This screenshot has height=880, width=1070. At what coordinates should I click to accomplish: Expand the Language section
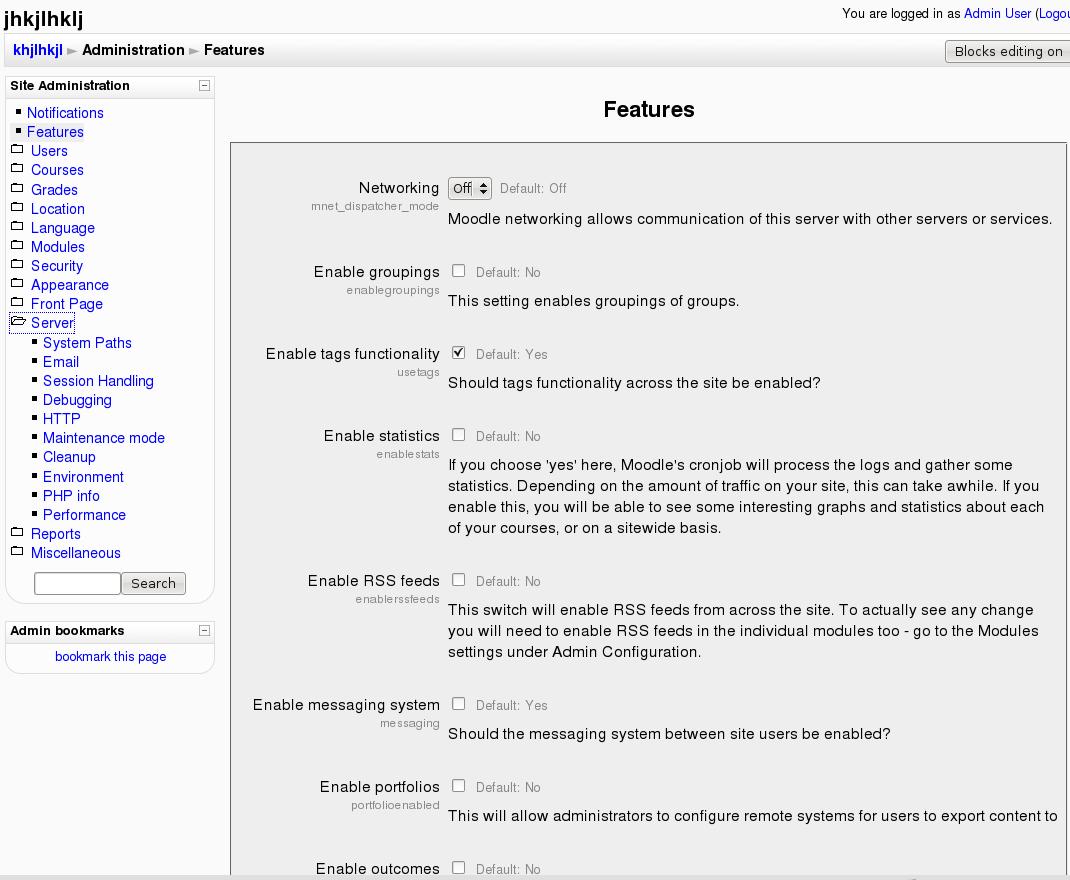(63, 228)
